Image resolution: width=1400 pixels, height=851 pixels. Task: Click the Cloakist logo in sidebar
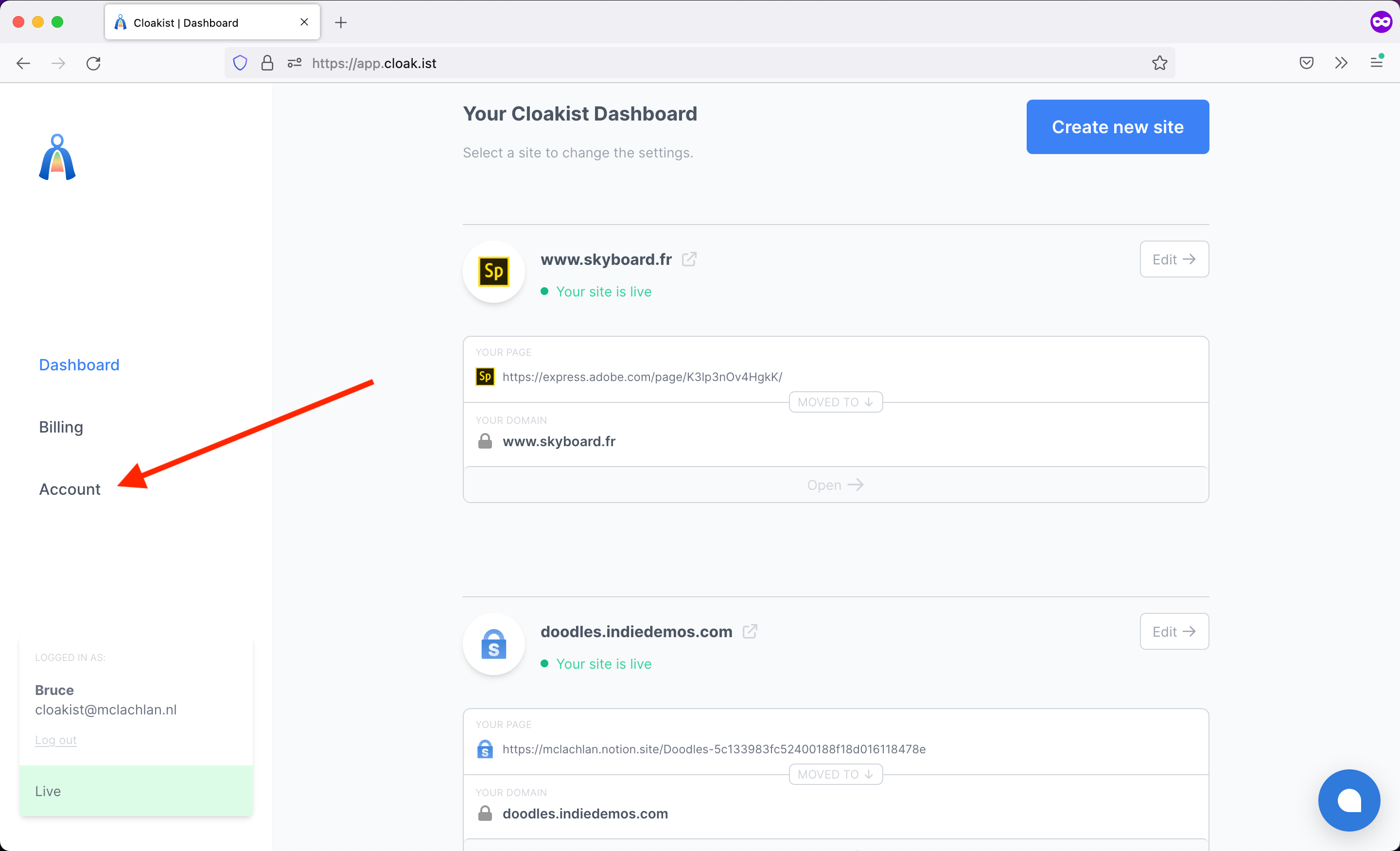click(57, 157)
